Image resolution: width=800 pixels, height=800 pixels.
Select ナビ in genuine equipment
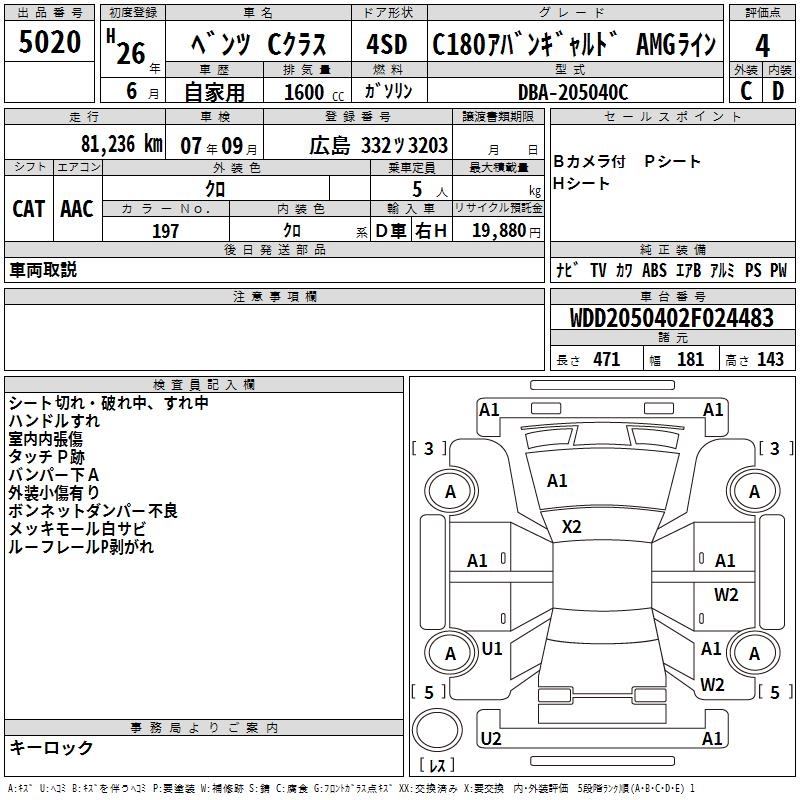(x=567, y=270)
